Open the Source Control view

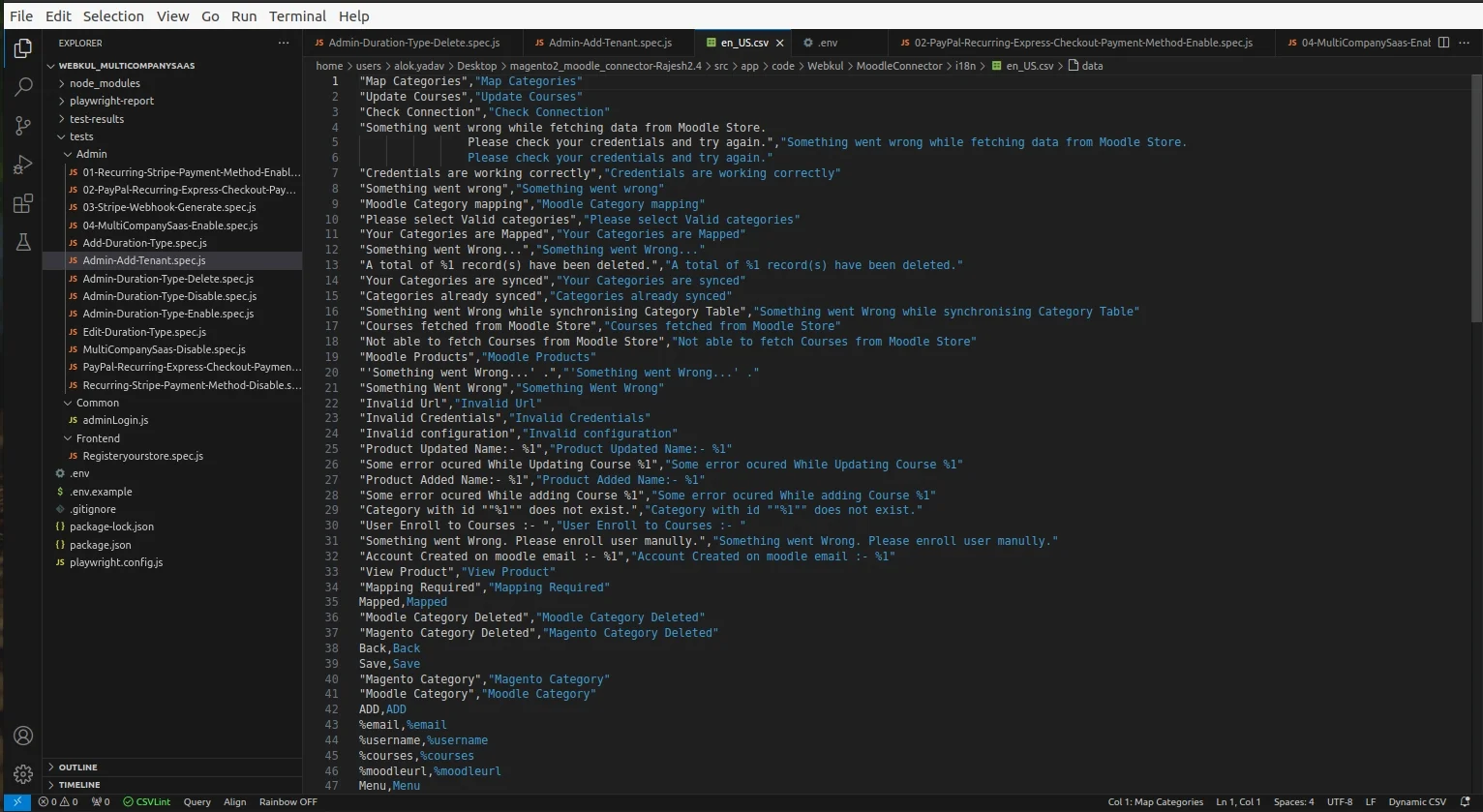pos(23,126)
